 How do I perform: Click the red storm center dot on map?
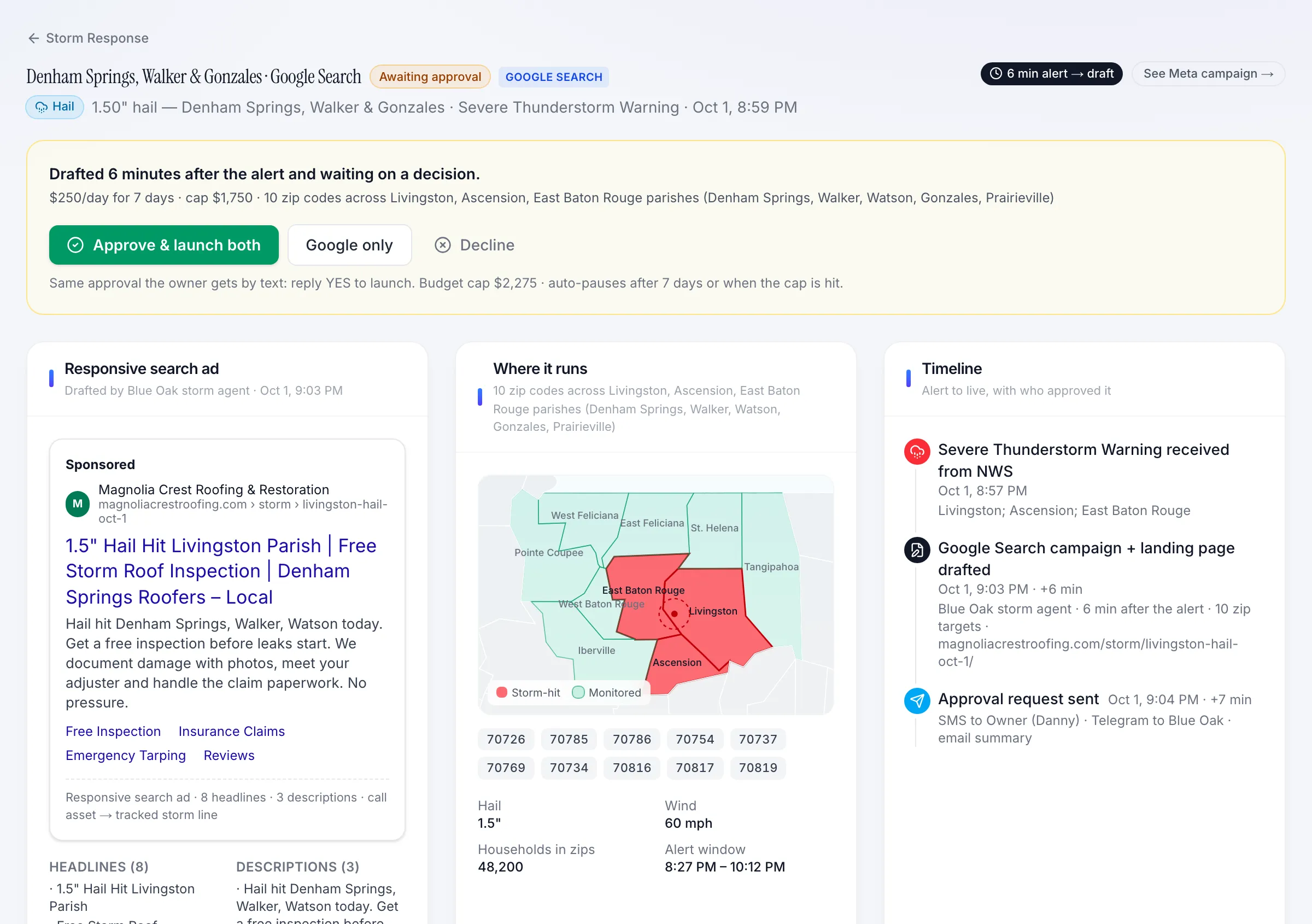tap(674, 613)
